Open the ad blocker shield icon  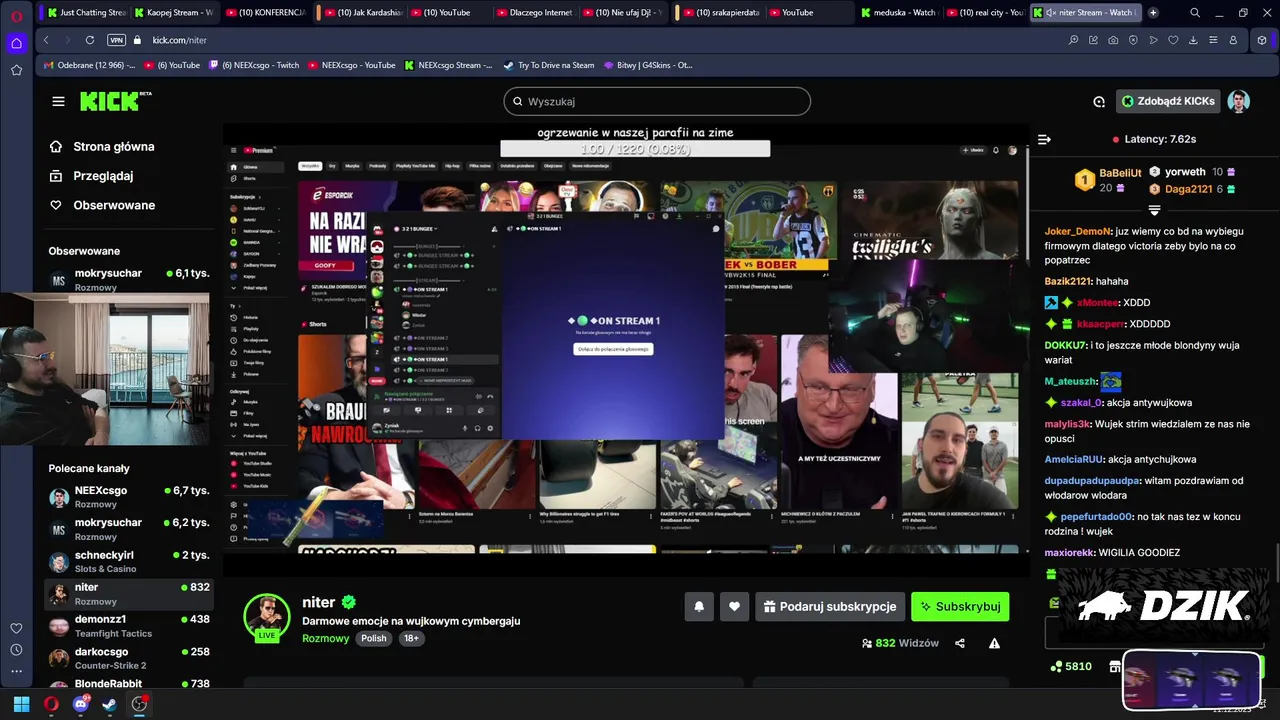tap(1133, 40)
